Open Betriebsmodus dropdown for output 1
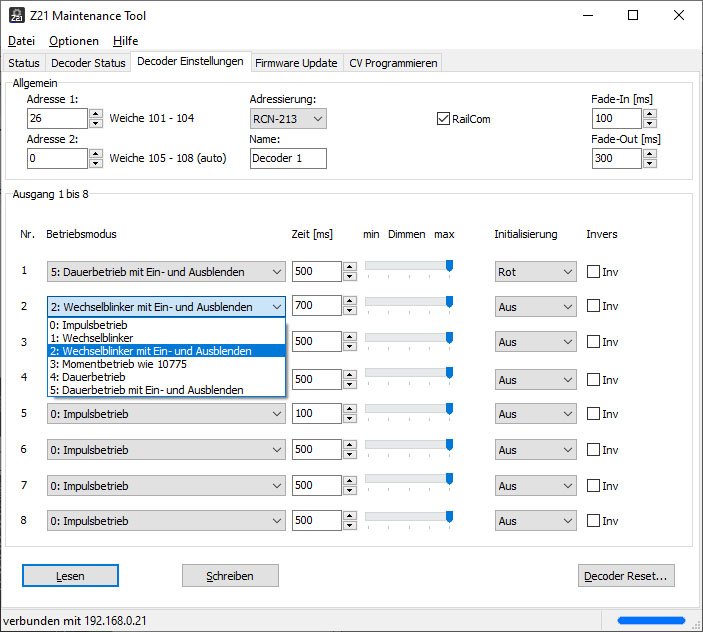This screenshot has width=703, height=632. (x=166, y=272)
